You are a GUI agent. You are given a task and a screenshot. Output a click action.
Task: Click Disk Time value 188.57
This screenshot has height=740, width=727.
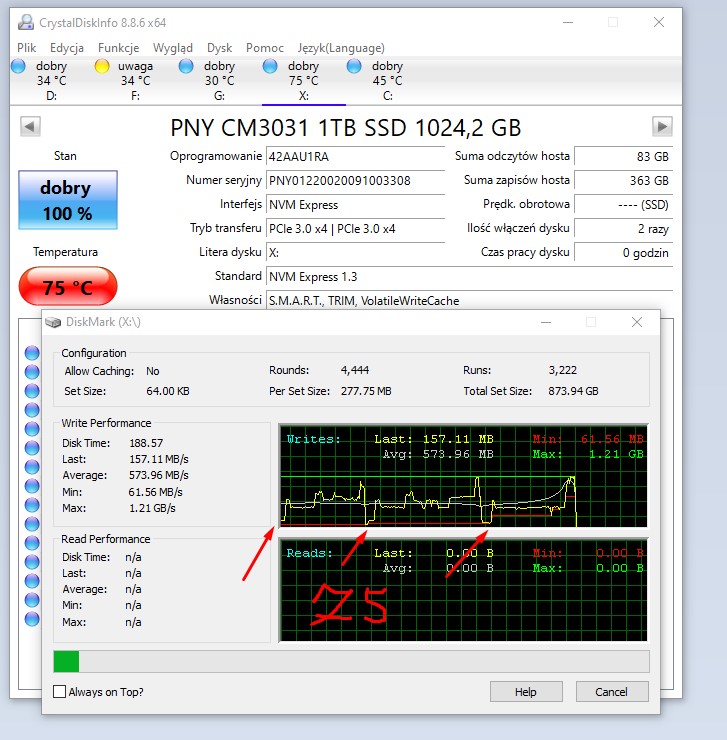(x=146, y=443)
